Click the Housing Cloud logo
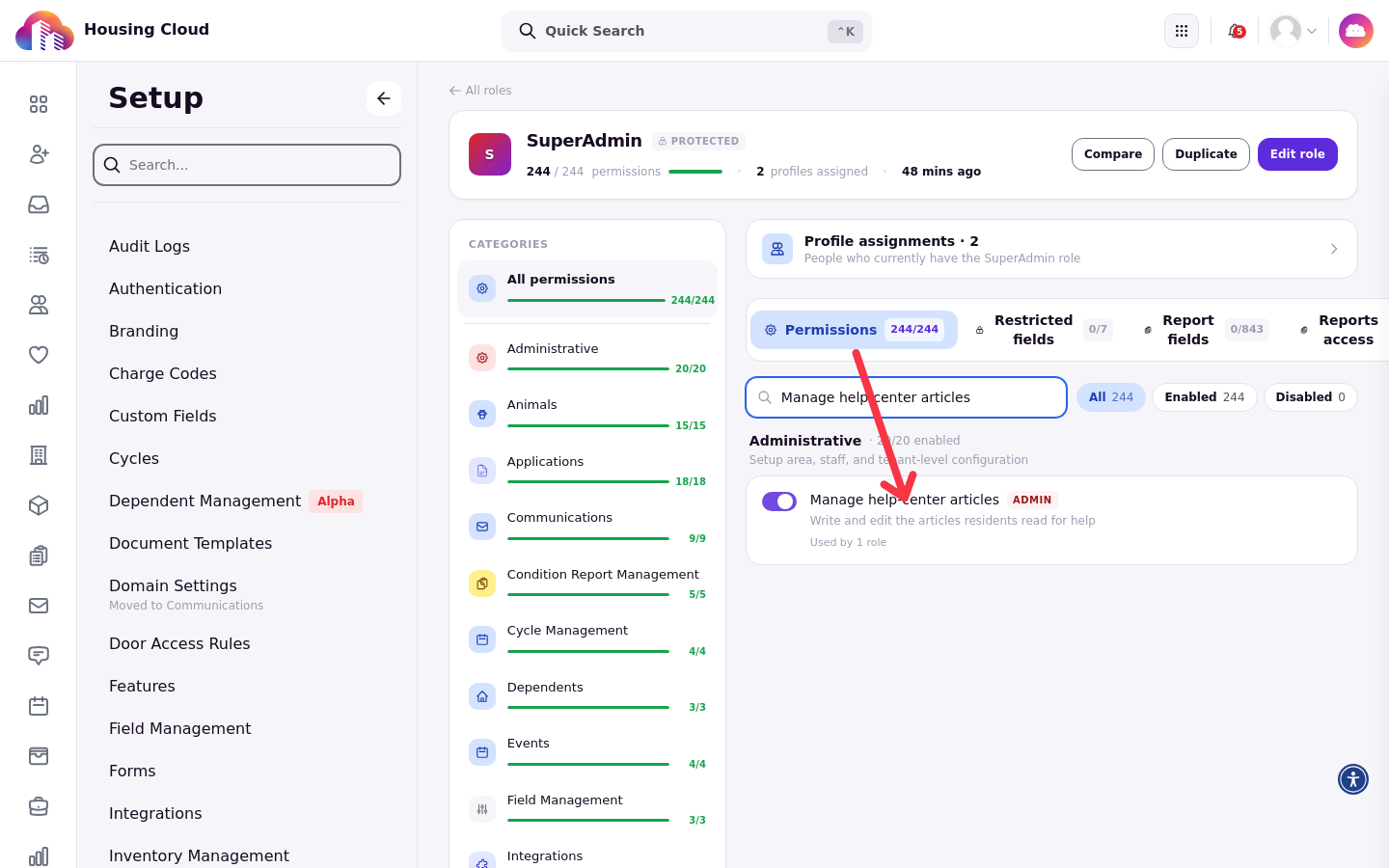 pos(44,31)
